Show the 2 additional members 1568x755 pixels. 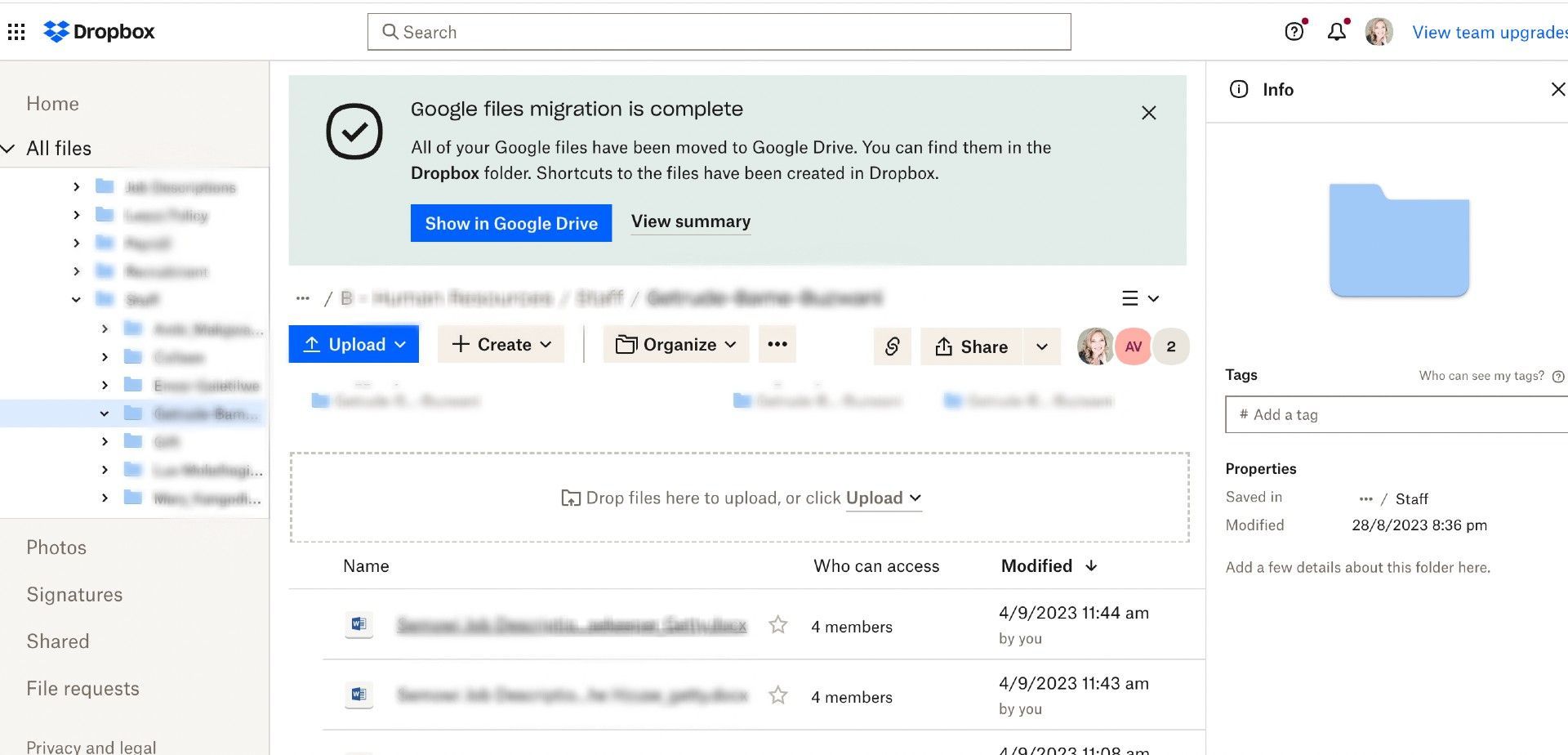(1171, 346)
